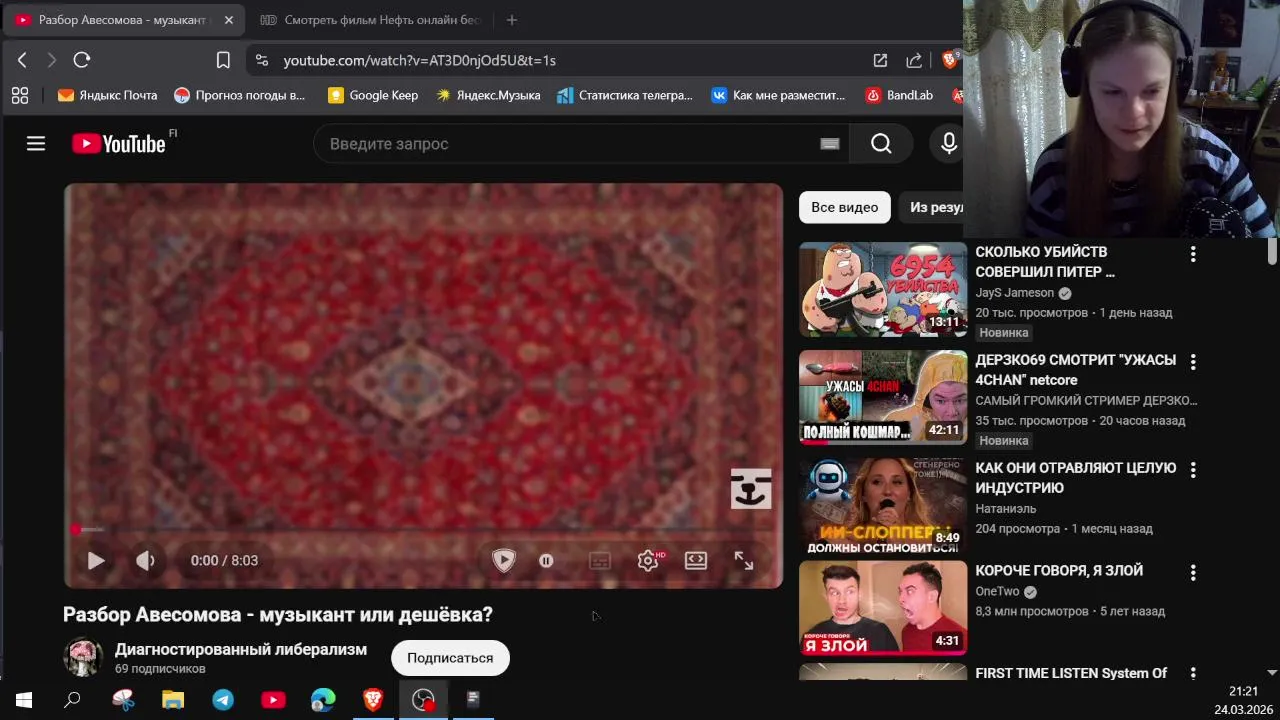Open 'Прогноз погоды в...' bookmark
The width and height of the screenshot is (1280, 720).
click(x=240, y=95)
